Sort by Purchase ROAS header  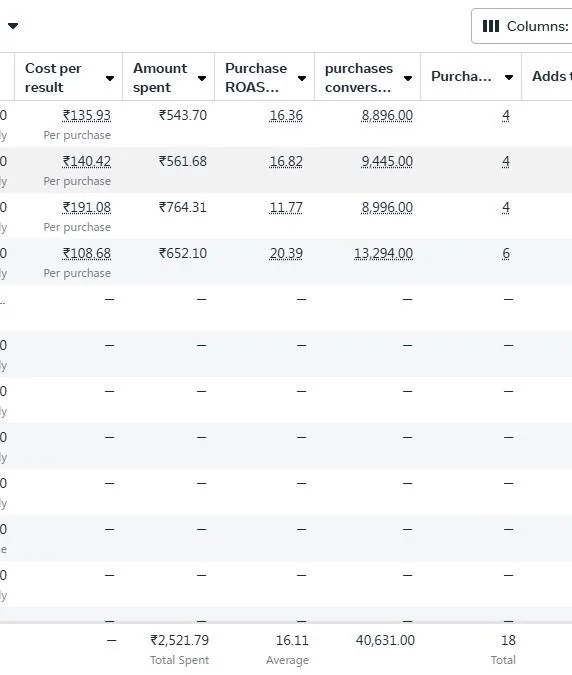[x=256, y=77]
